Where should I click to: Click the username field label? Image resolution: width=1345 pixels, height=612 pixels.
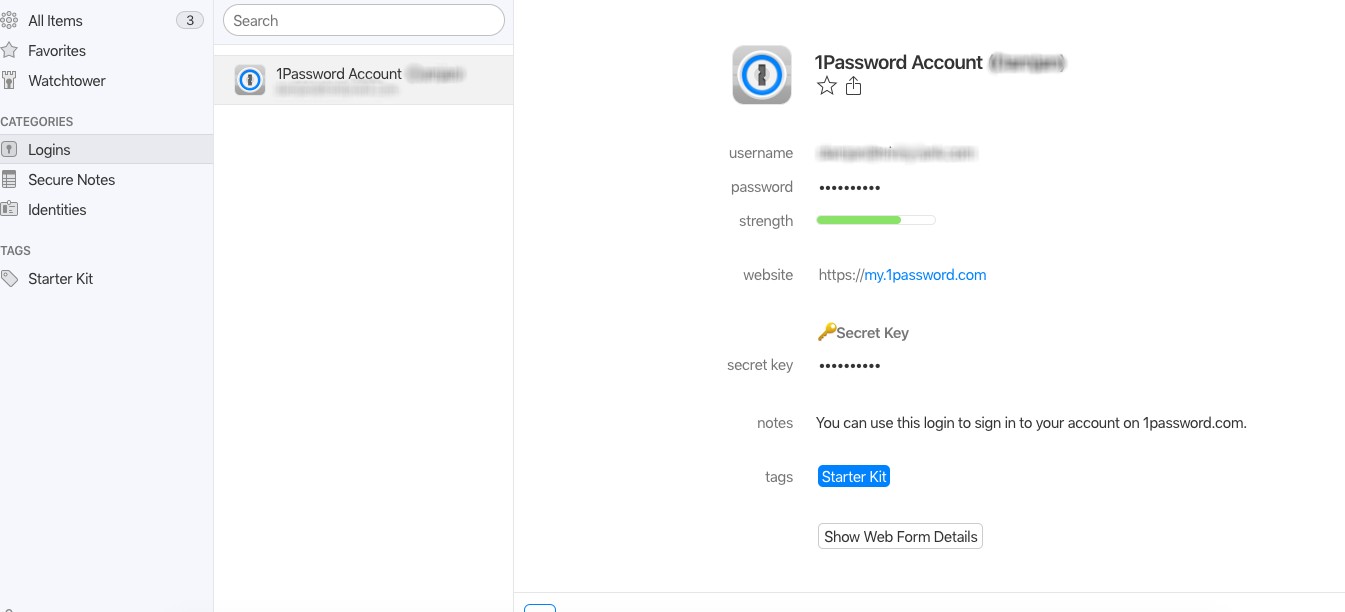[761, 153]
